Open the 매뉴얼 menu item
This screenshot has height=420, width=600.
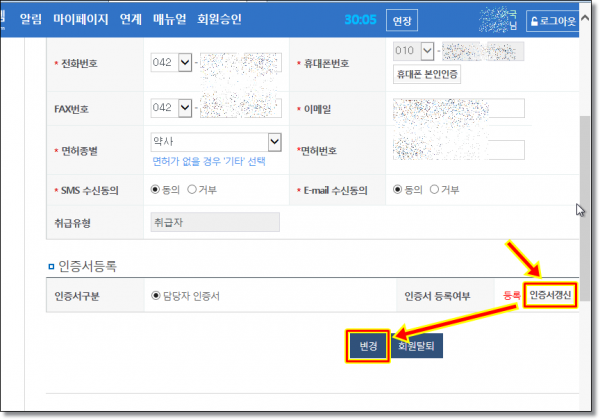coord(167,19)
